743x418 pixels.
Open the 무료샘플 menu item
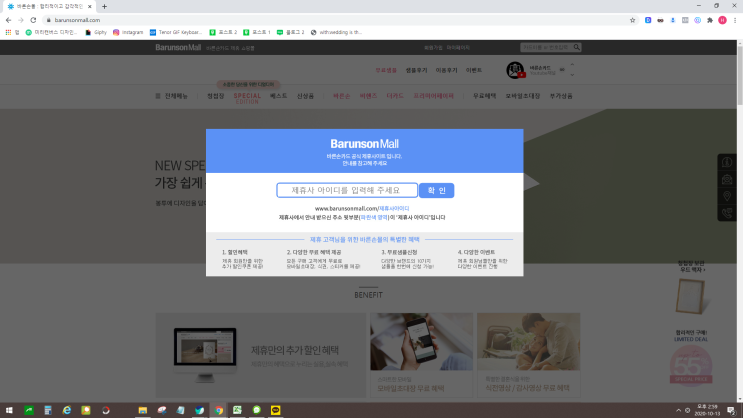[386, 70]
